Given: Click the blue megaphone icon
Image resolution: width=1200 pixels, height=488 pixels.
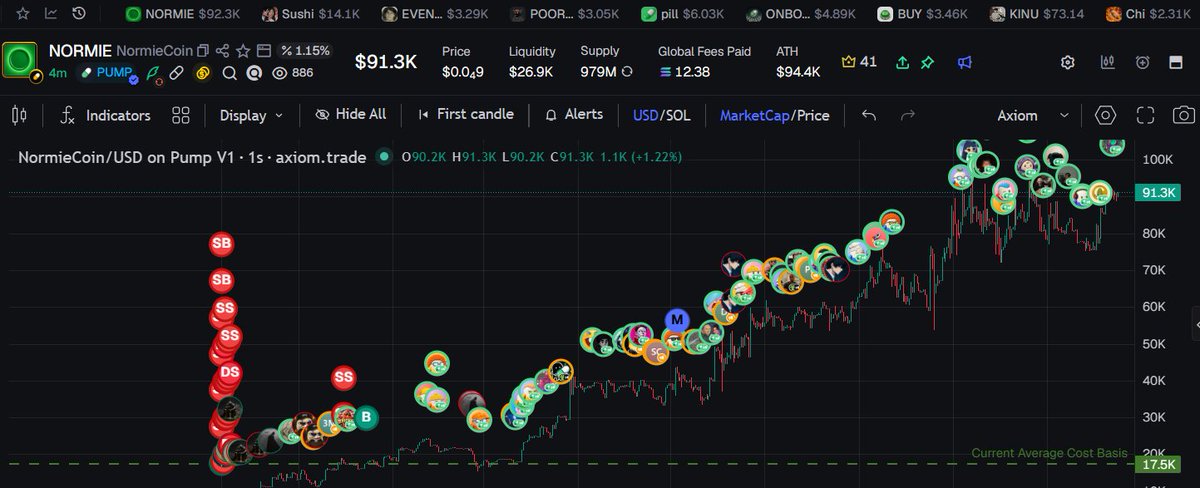Looking at the screenshot, I should coord(964,62).
